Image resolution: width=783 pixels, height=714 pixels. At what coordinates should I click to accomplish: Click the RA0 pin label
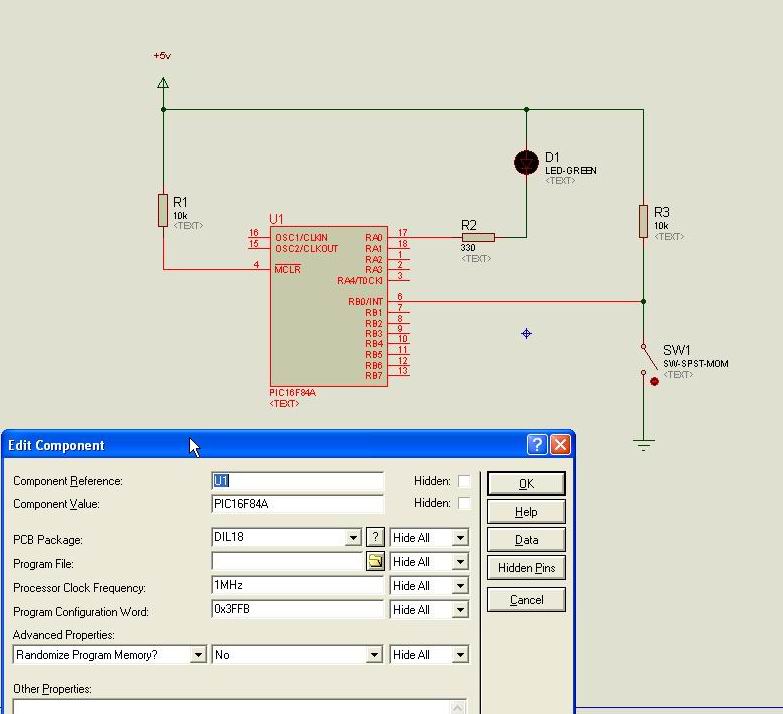point(374,238)
